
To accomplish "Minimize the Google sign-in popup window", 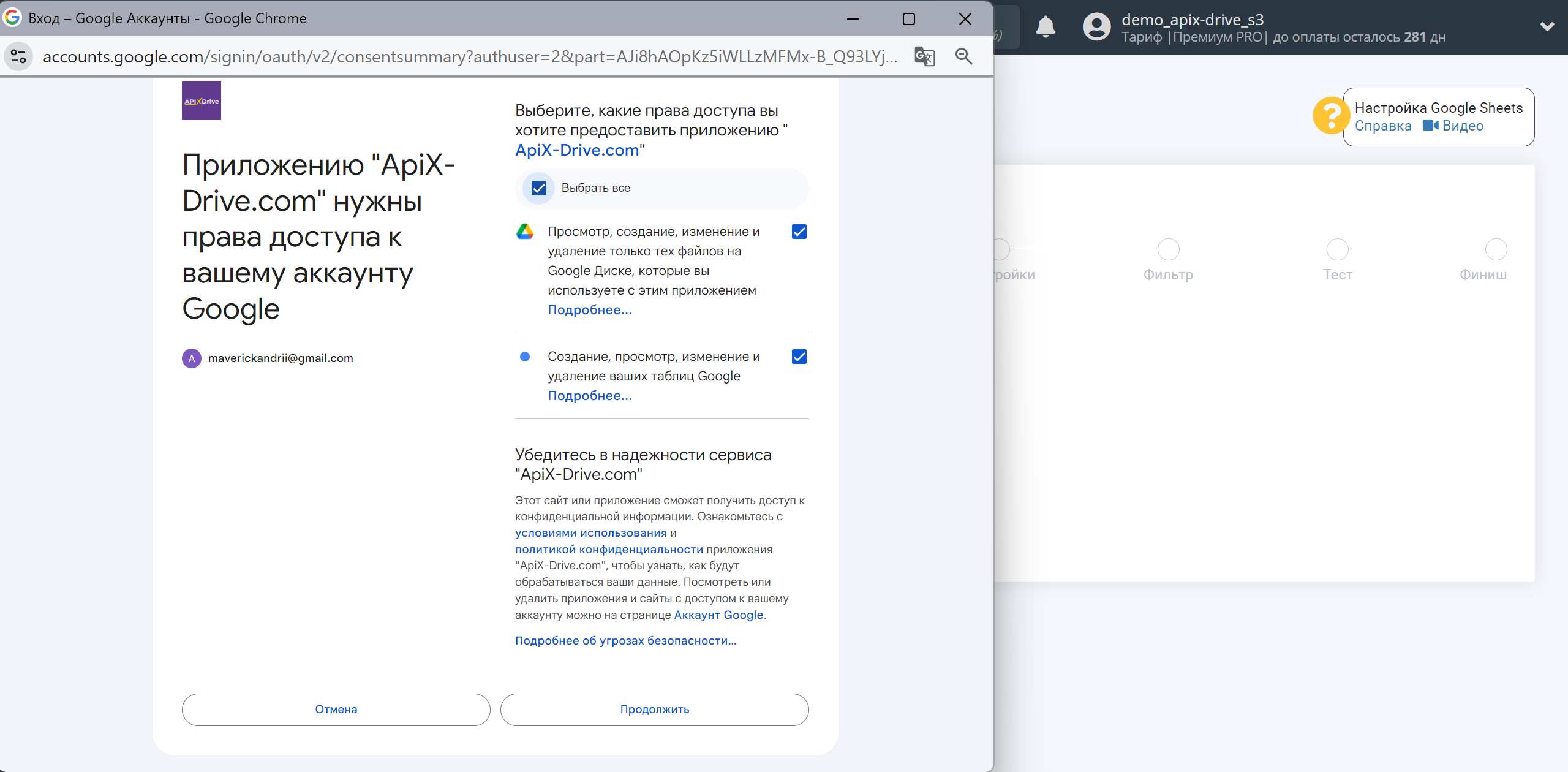I will (x=853, y=19).
